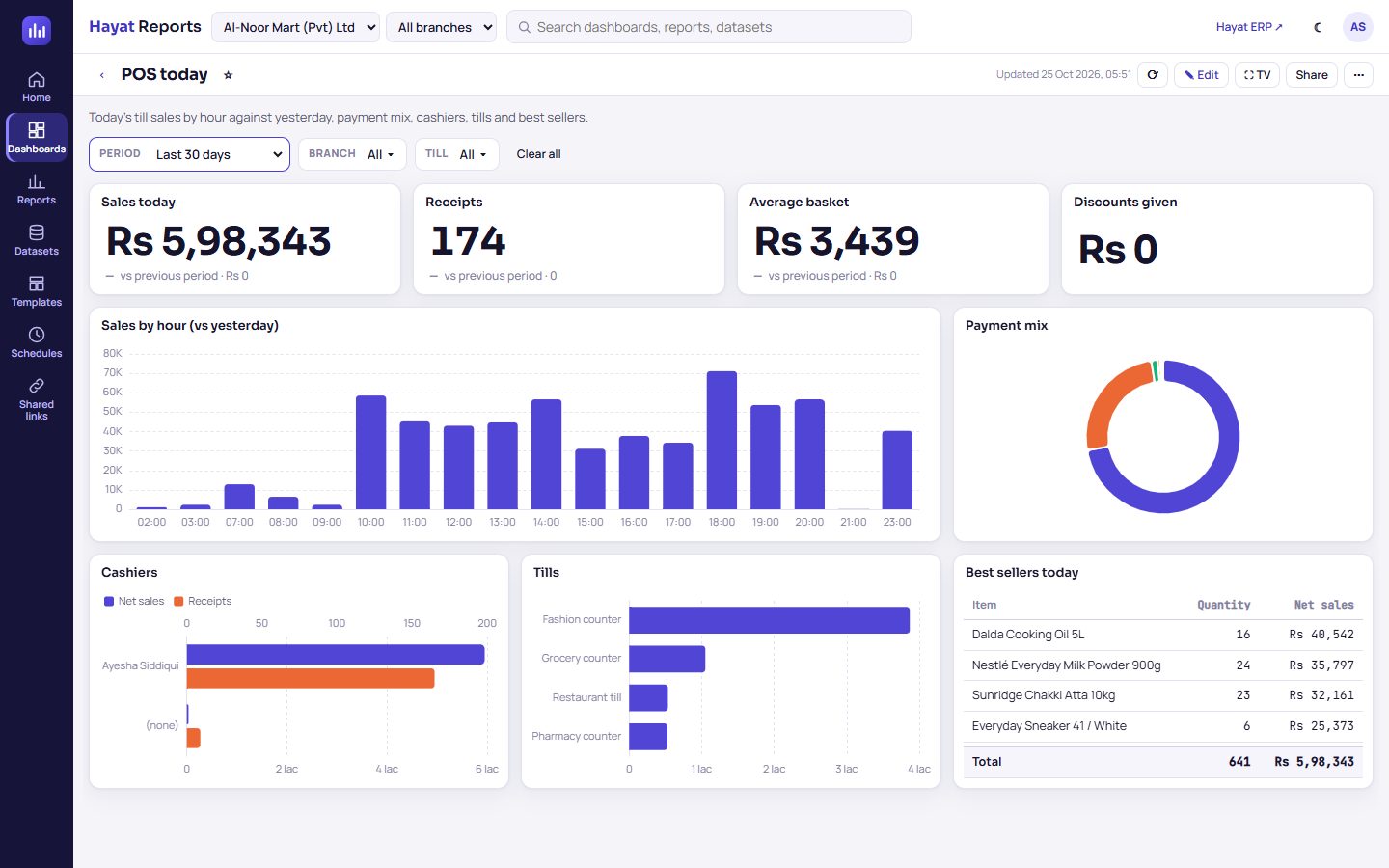Enter TV fullscreen mode
The image size is (1389, 868).
pos(1257,75)
